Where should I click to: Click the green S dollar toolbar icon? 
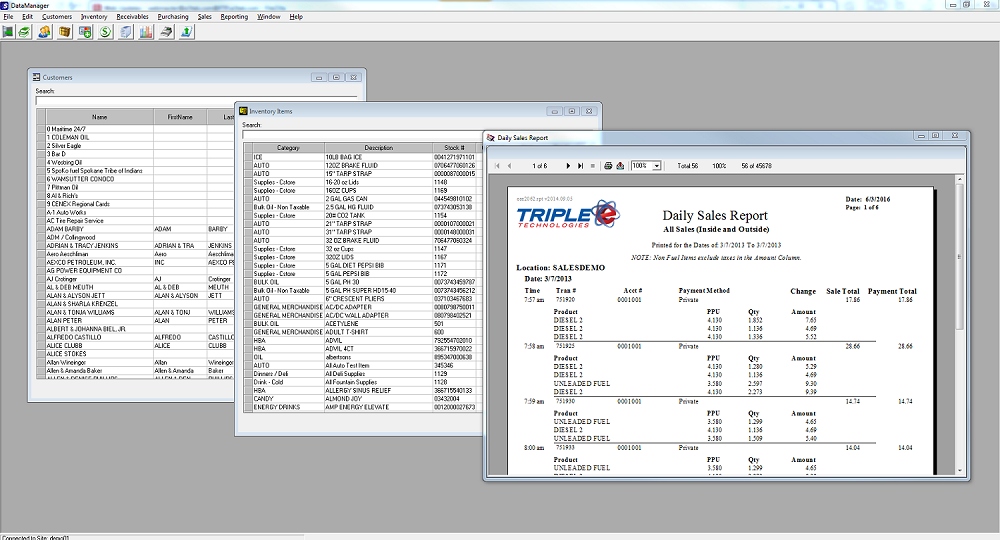point(106,32)
